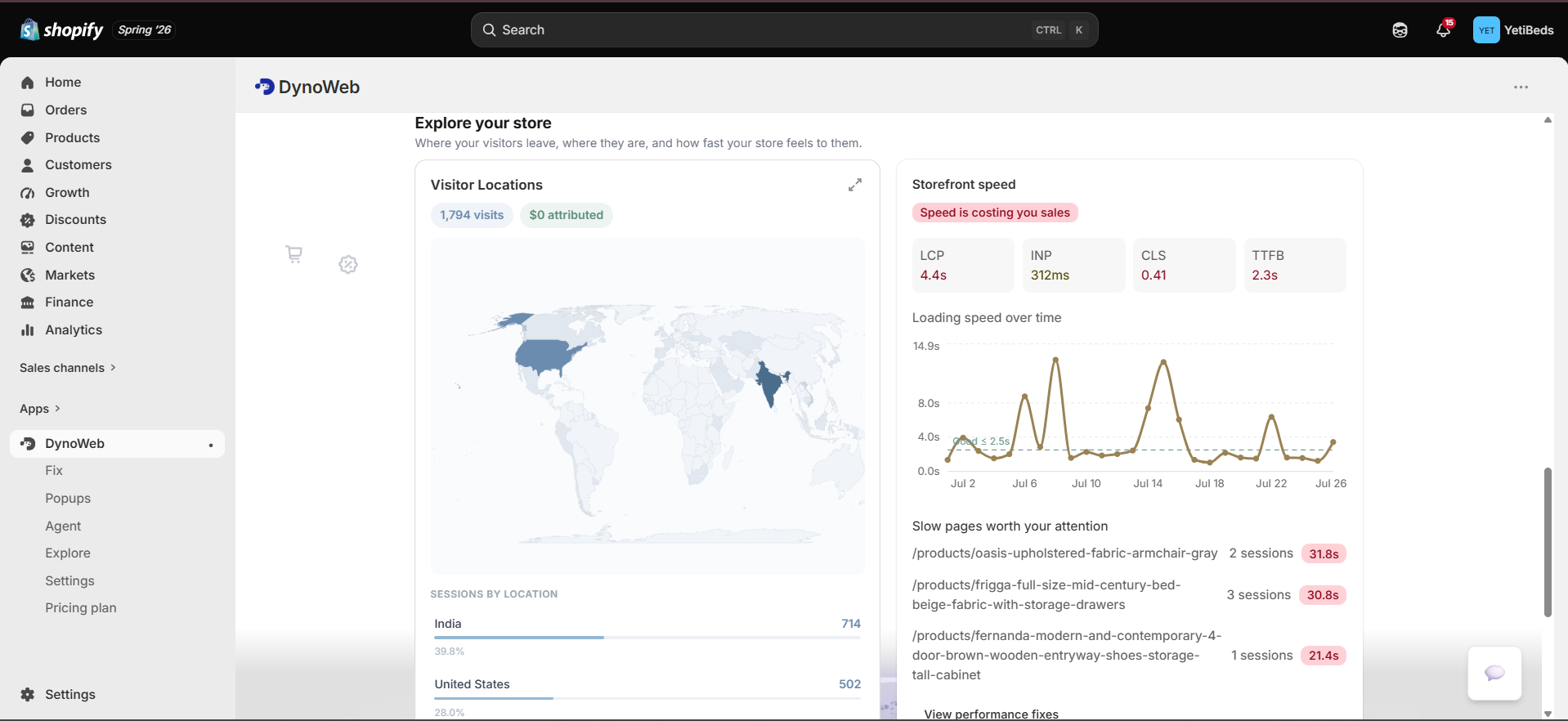Click the India sessions progress bar
This screenshot has height=721, width=1568.
[647, 638]
